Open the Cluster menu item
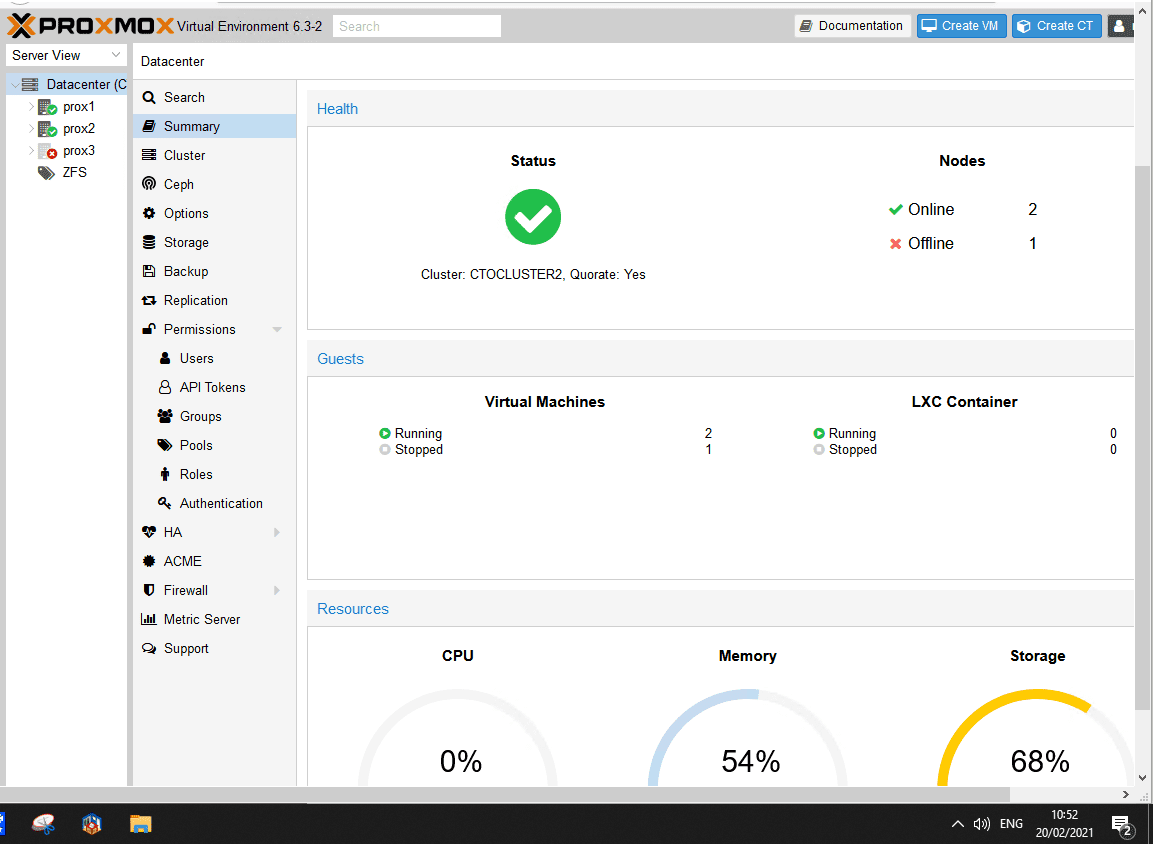Screen dimensions: 1153x844 pos(215,155)
